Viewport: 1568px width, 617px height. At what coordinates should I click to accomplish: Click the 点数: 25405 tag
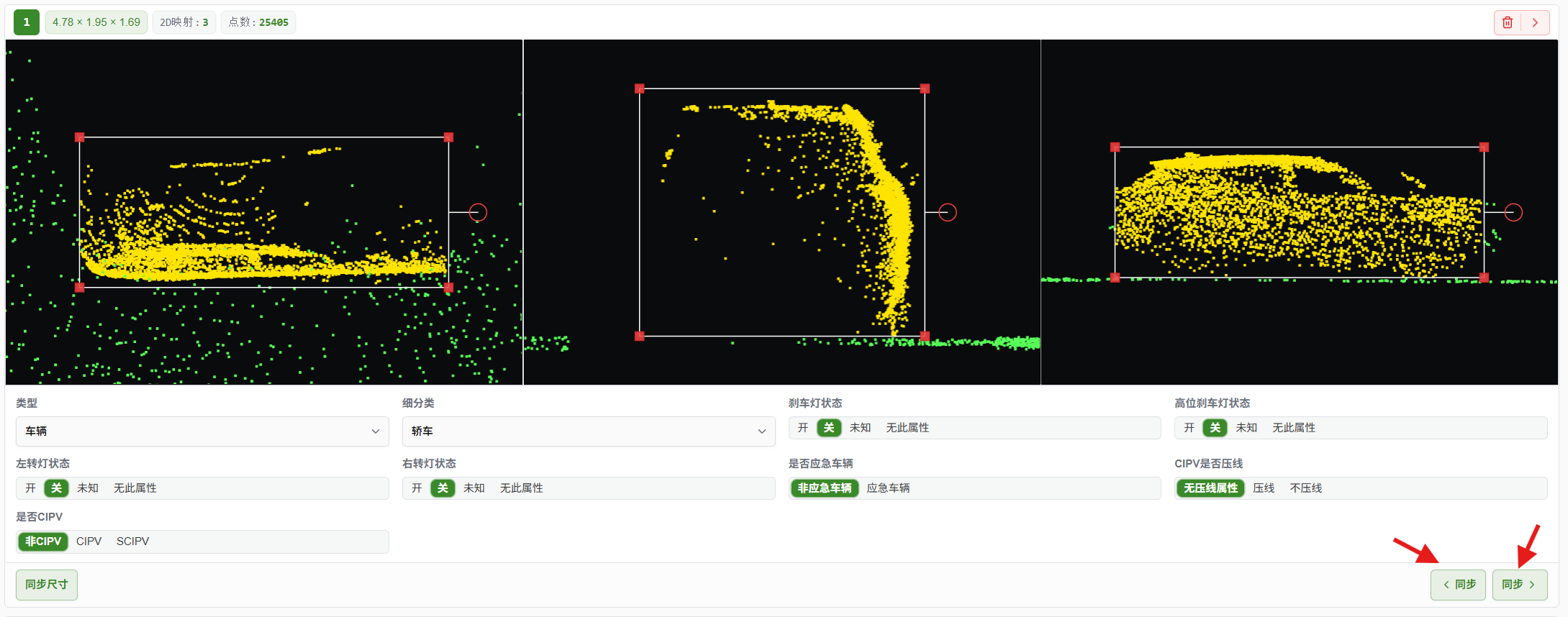coord(258,22)
